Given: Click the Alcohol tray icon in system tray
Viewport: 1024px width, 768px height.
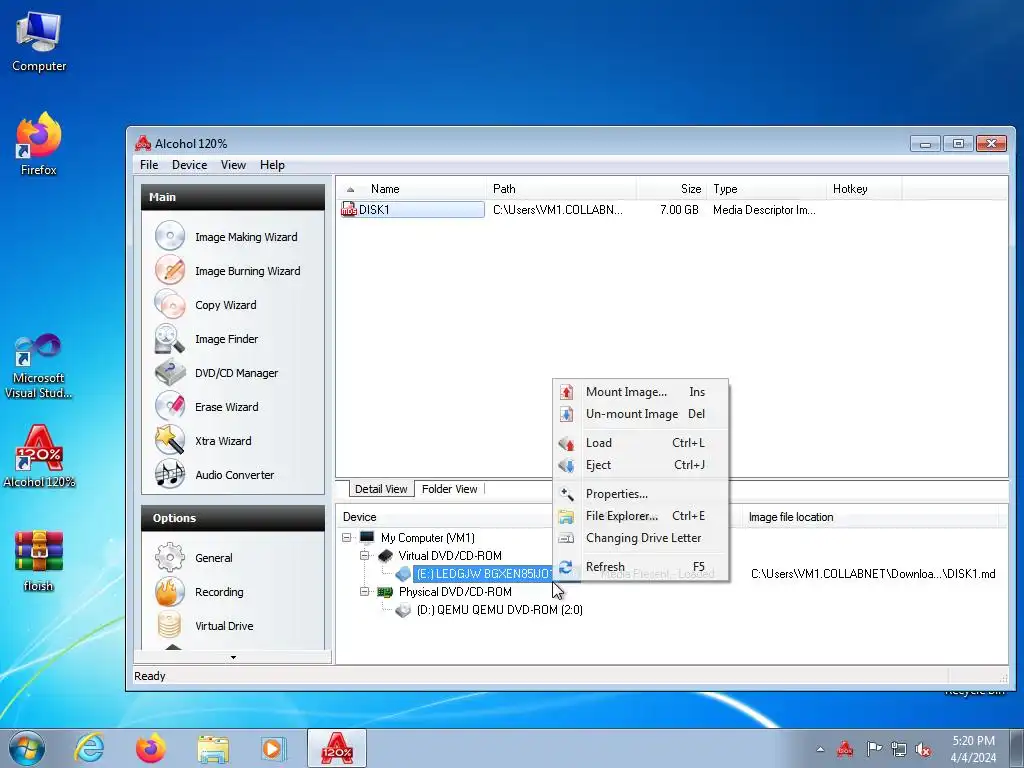Looking at the screenshot, I should click(x=845, y=748).
